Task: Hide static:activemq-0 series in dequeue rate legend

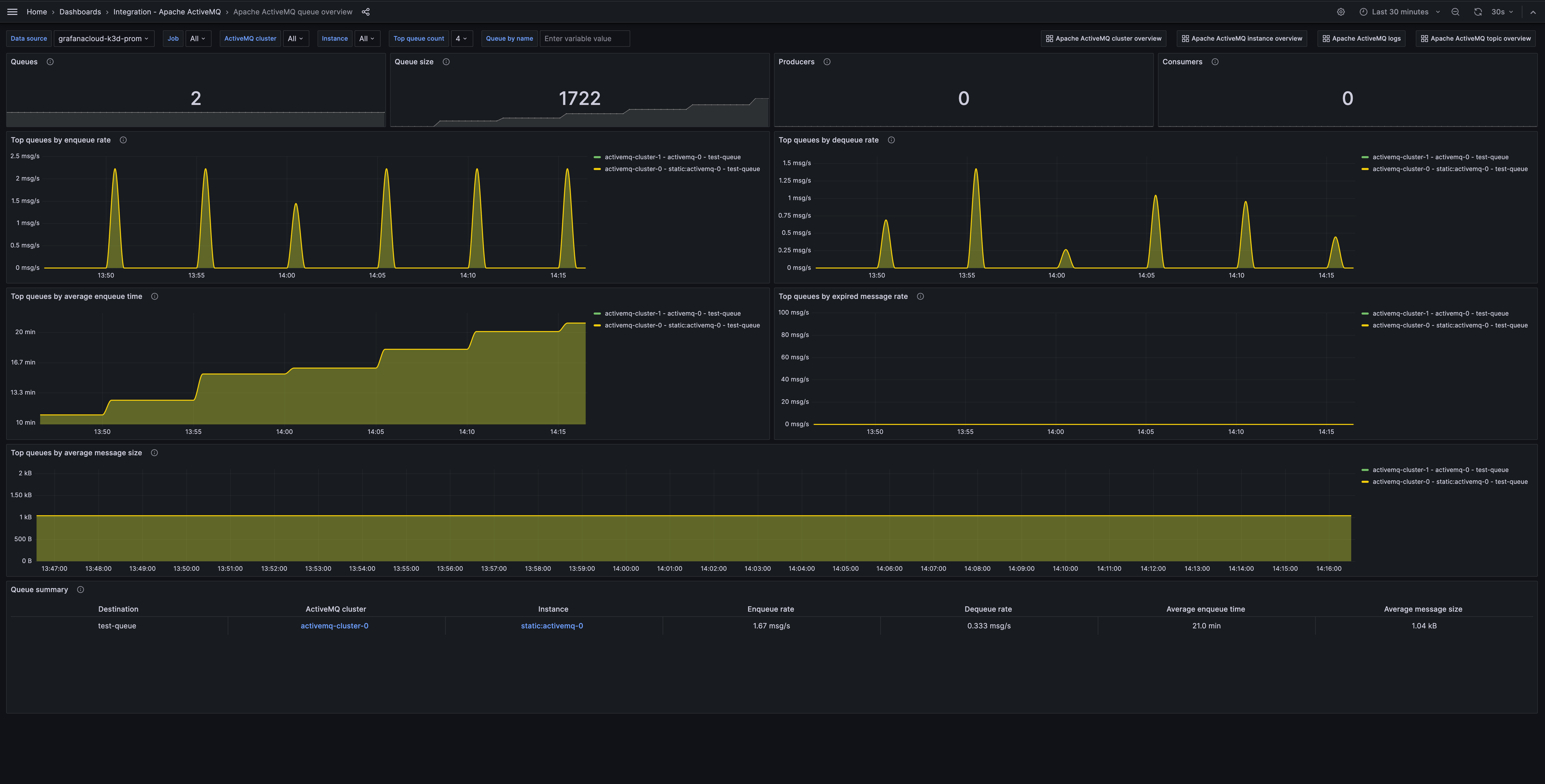Action: (1450, 168)
